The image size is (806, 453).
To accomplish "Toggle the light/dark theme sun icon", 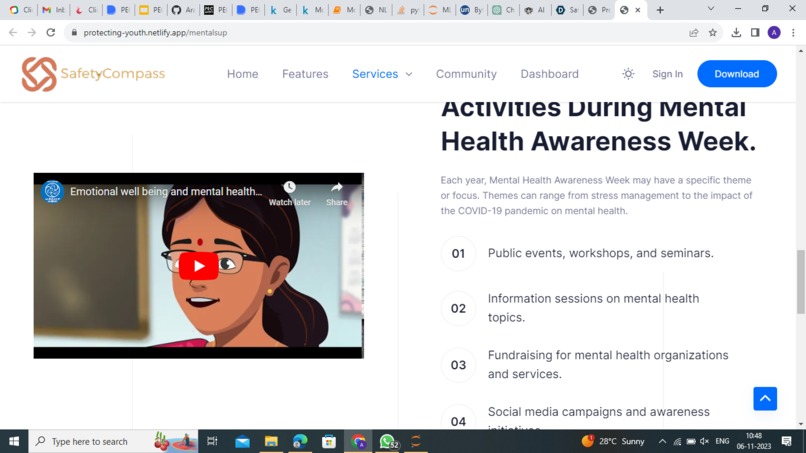I will [628, 74].
